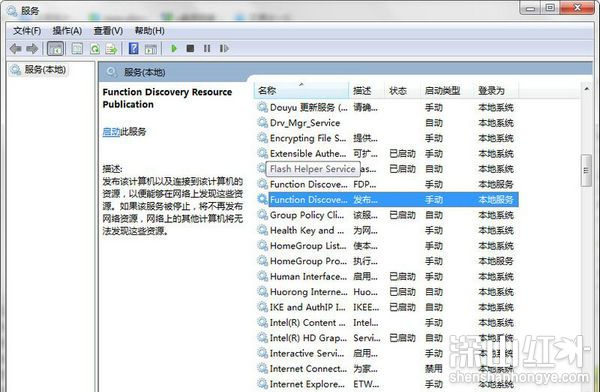Screen dimensions: 600x392
Task: Select the Encrypting File S... service
Action: 387,138
